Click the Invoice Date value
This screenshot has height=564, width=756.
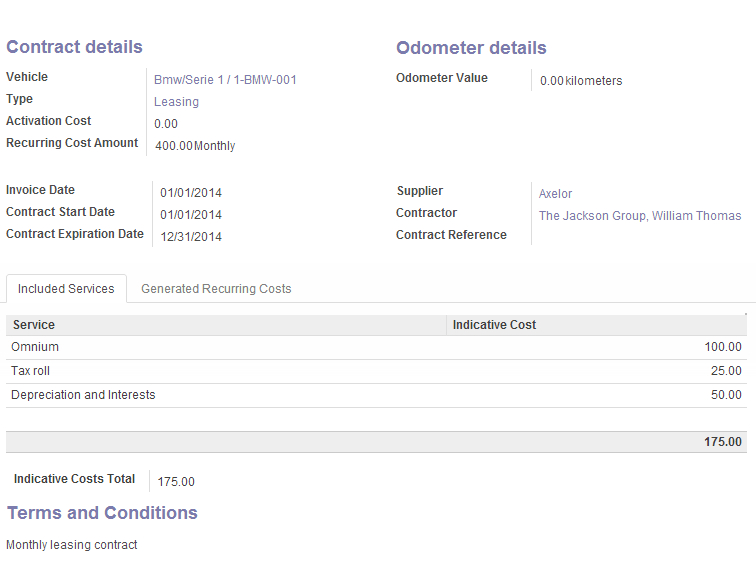(191, 193)
